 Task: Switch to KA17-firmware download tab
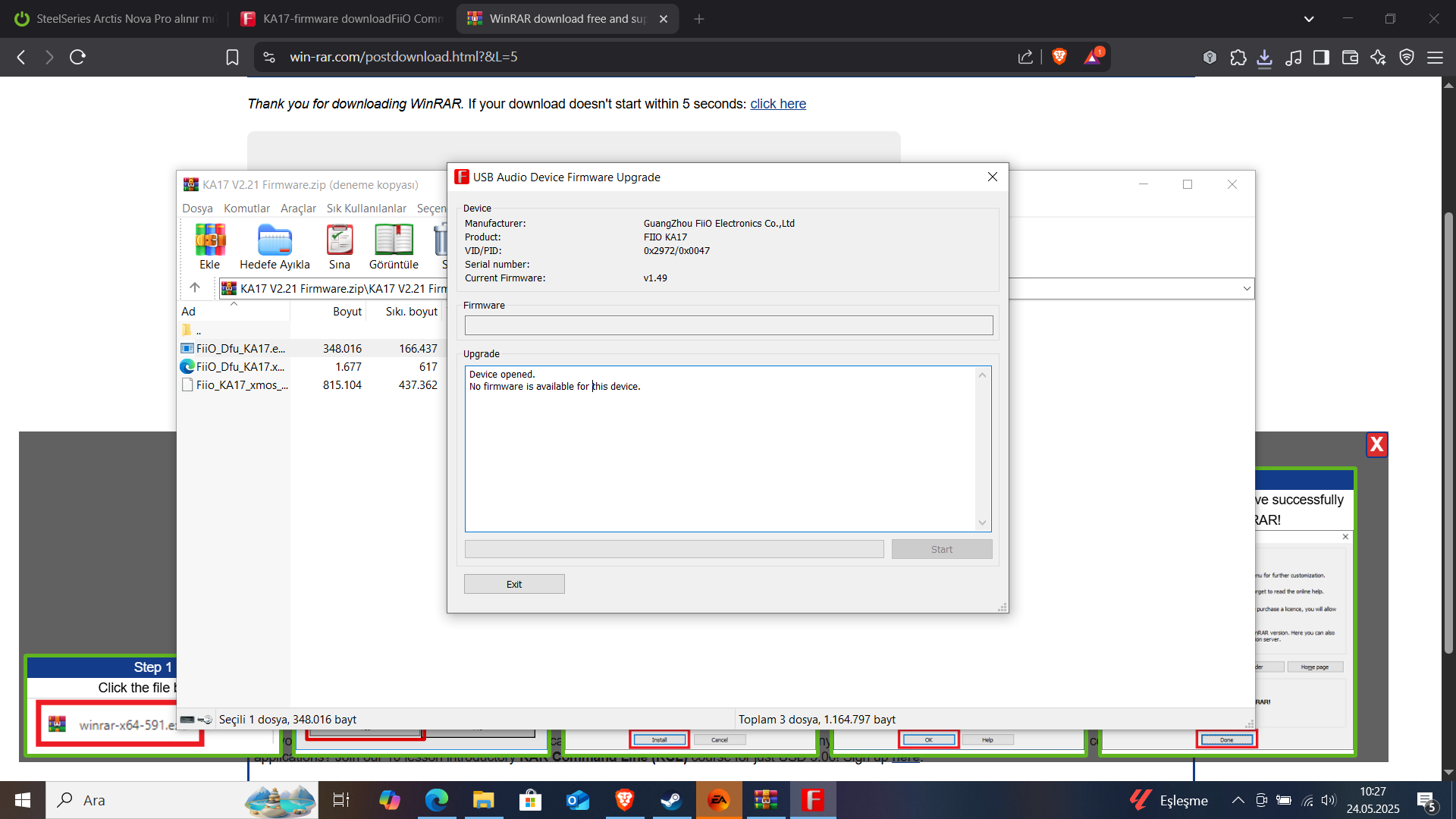click(341, 19)
